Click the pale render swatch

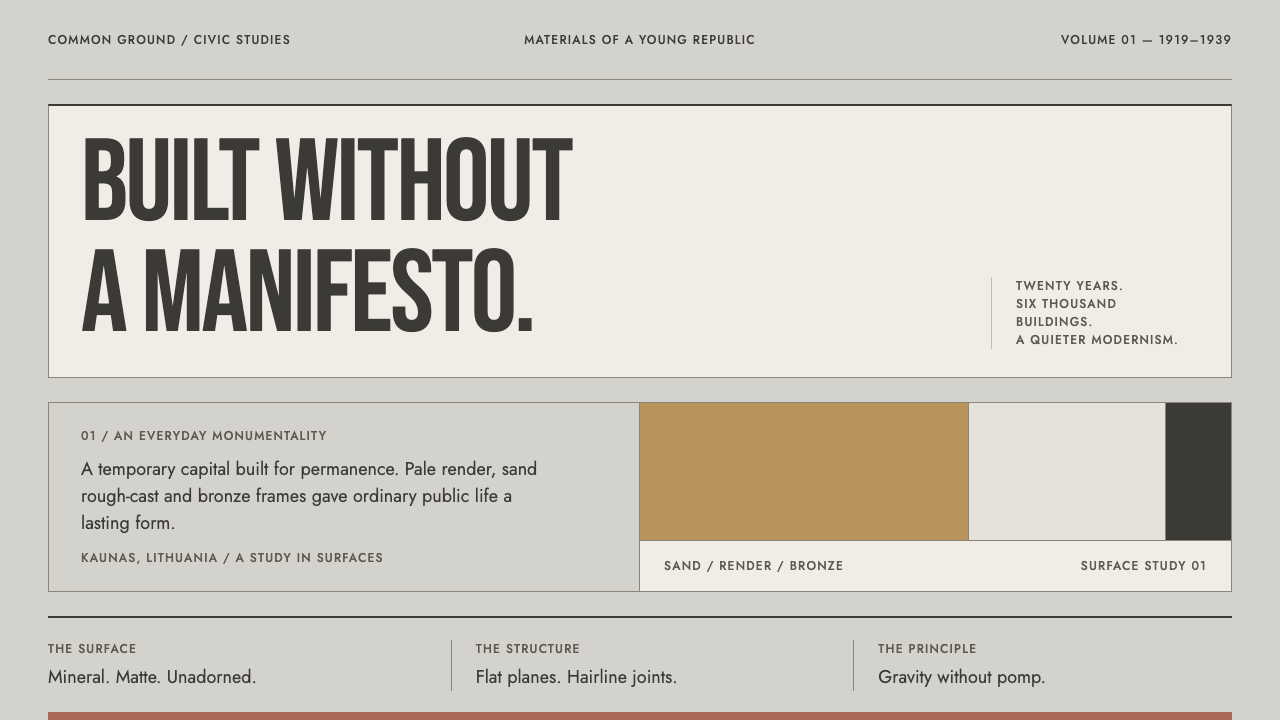tap(1067, 472)
